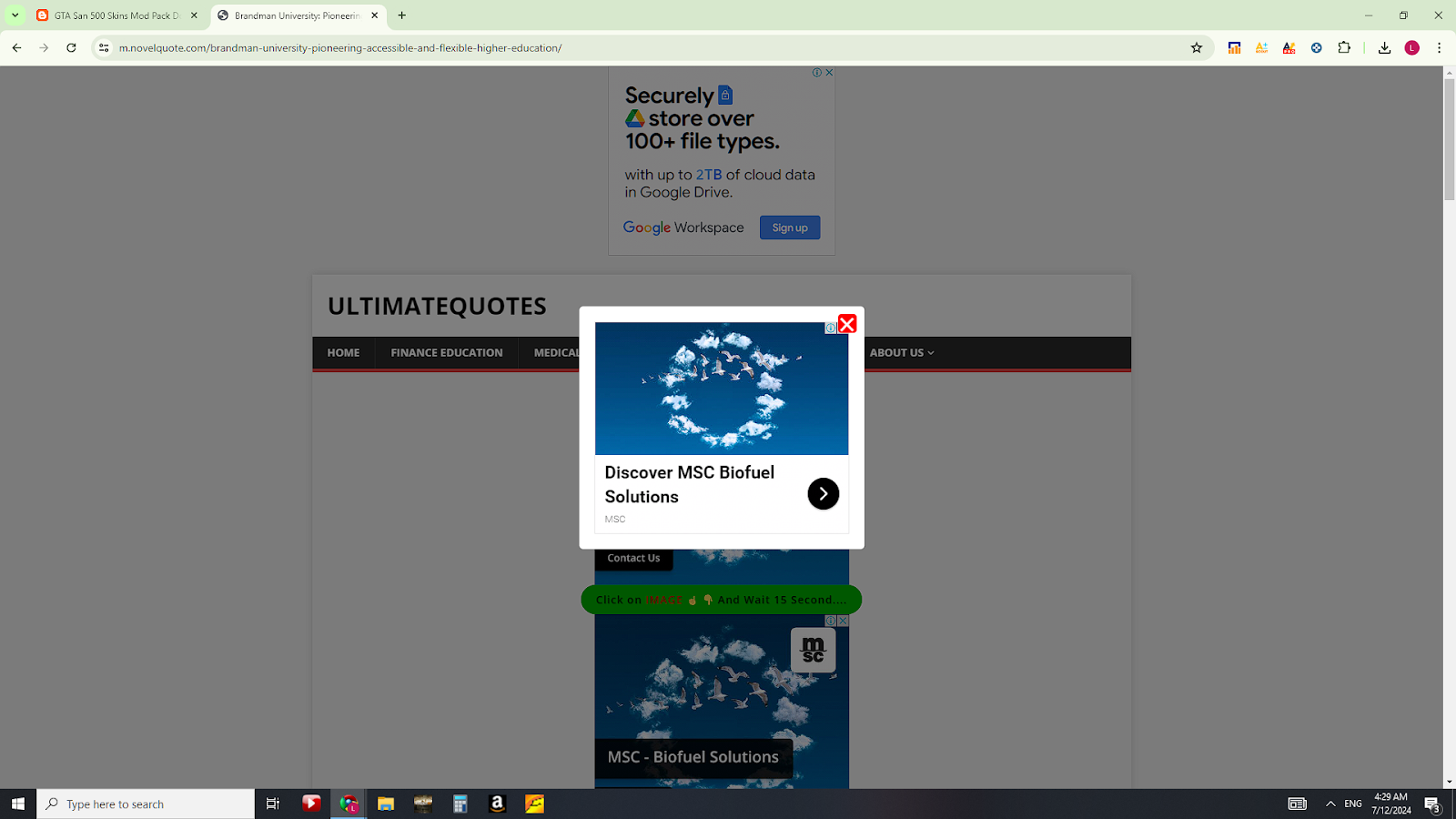Expand the tab search dropdown arrow
Screen dimensions: 1456x819
point(15,15)
